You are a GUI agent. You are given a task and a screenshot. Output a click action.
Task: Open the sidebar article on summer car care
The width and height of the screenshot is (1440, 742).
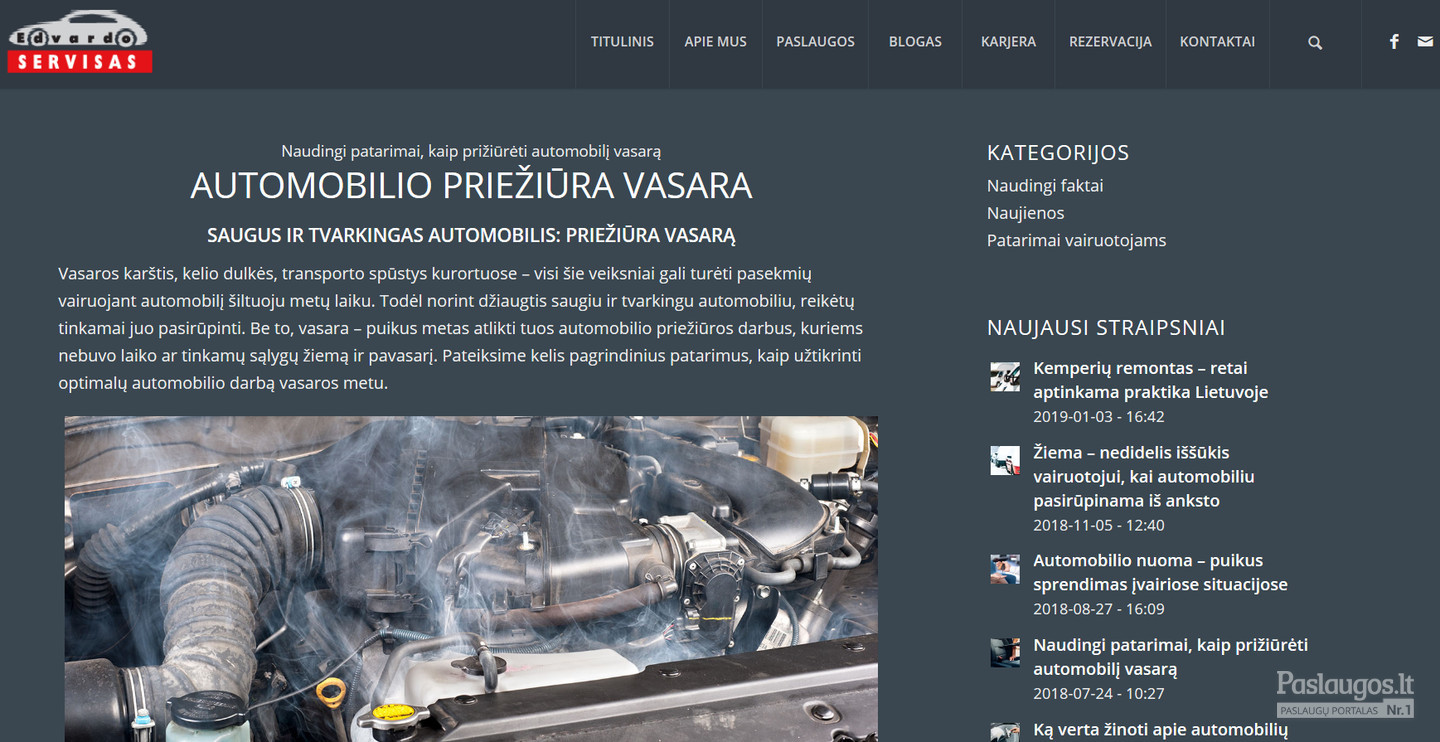[1171, 657]
